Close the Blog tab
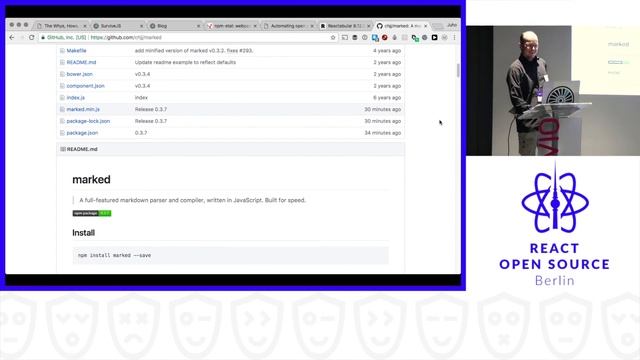Image resolution: width=640 pixels, height=360 pixels. click(x=198, y=26)
